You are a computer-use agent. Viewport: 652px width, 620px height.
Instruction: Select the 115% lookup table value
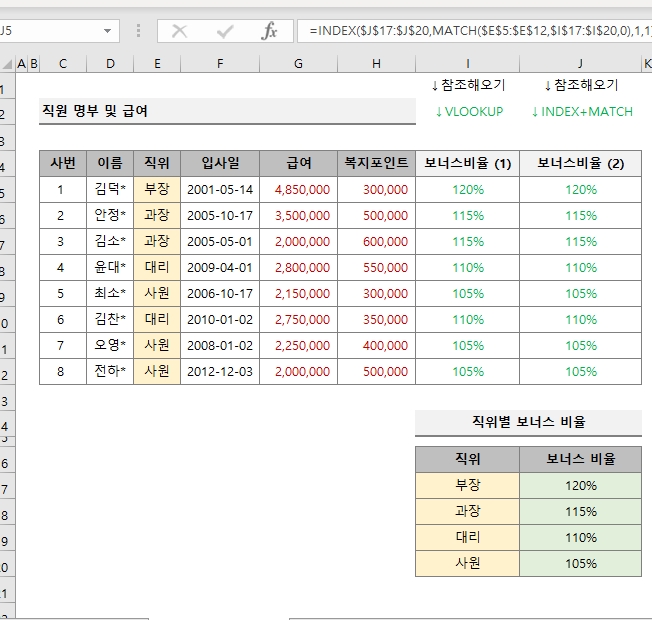click(x=580, y=511)
